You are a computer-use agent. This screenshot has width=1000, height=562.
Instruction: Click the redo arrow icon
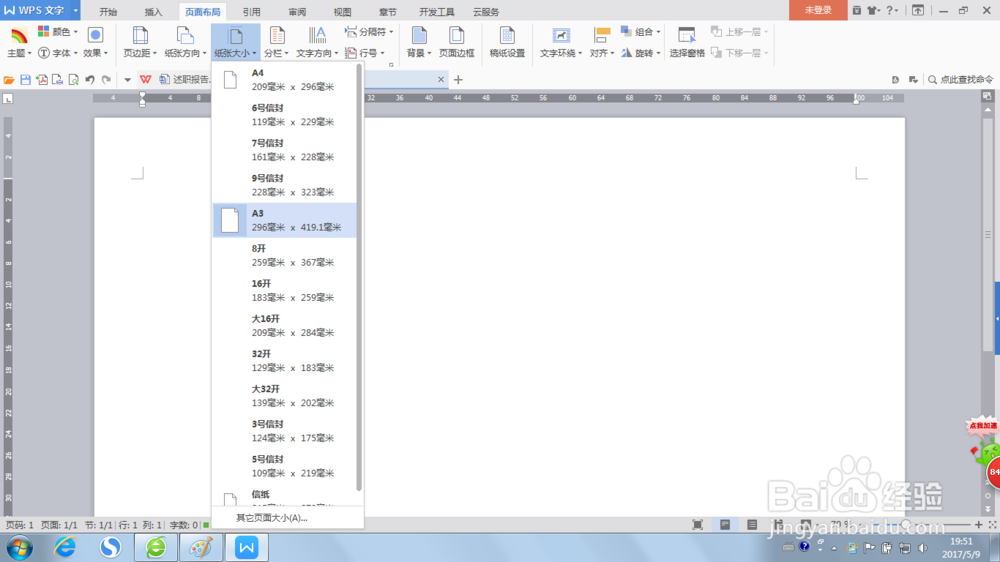coord(107,80)
